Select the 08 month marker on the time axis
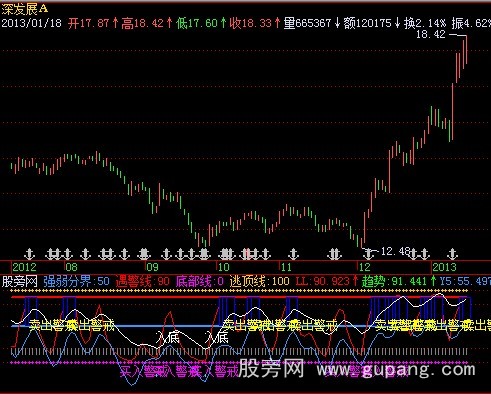Image resolution: width=491 pixels, height=394 pixels. click(x=71, y=267)
